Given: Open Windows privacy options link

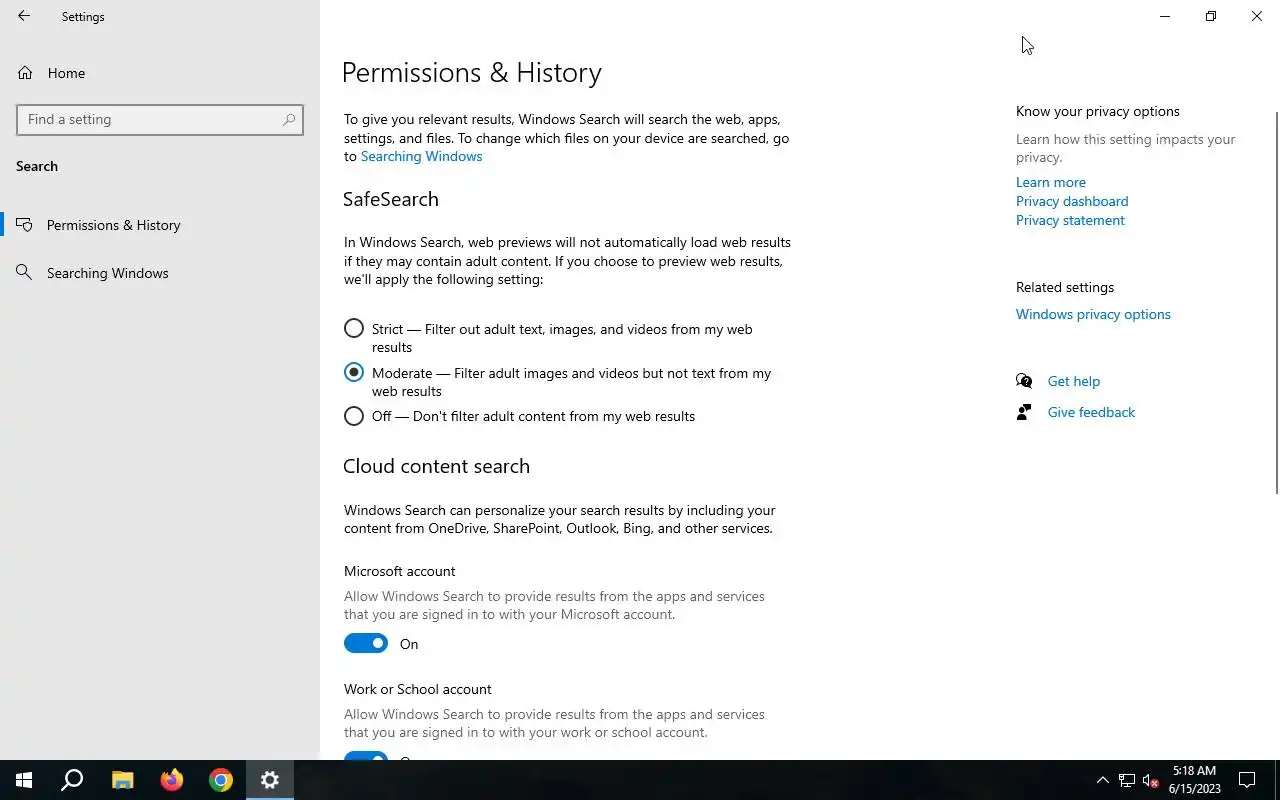Looking at the screenshot, I should click(1093, 314).
